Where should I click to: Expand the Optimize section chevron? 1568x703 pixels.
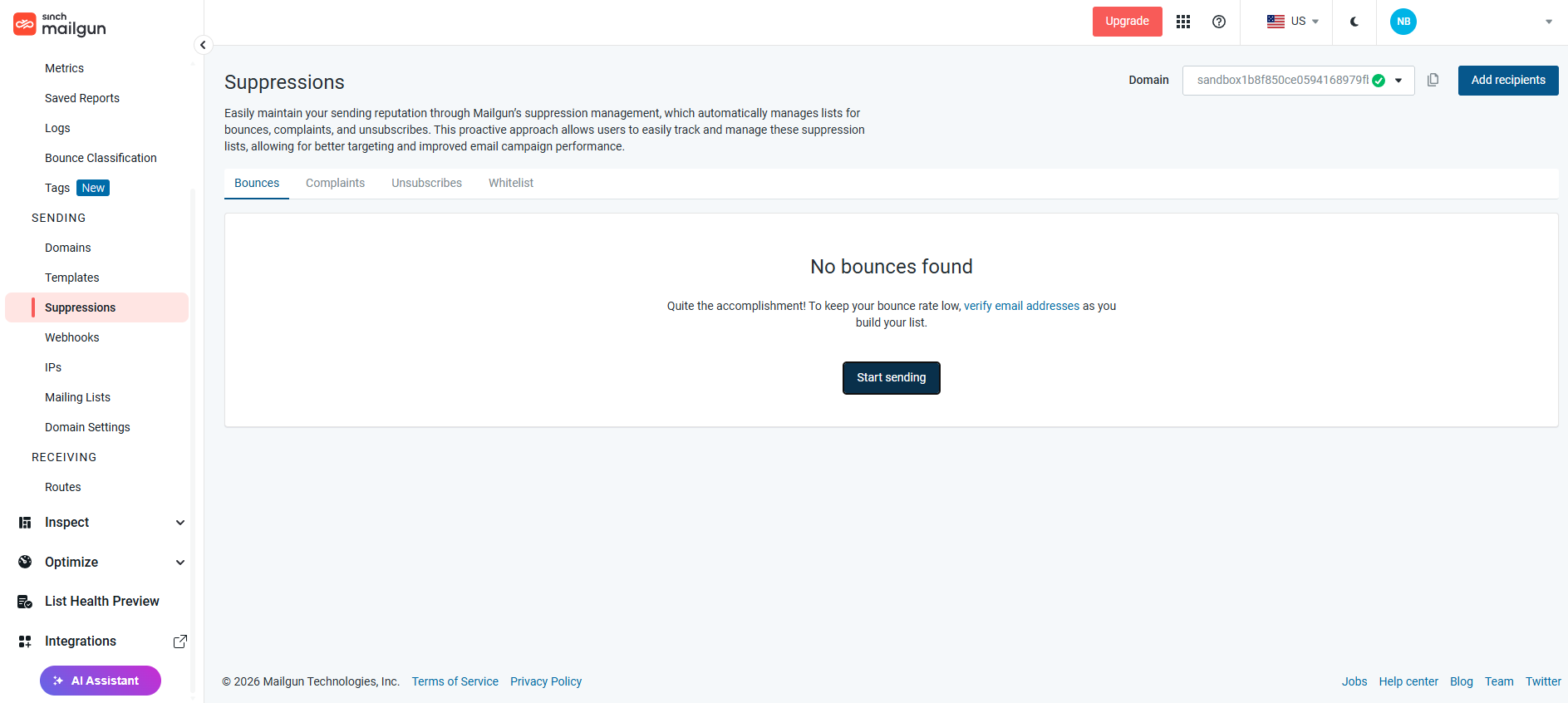(180, 563)
